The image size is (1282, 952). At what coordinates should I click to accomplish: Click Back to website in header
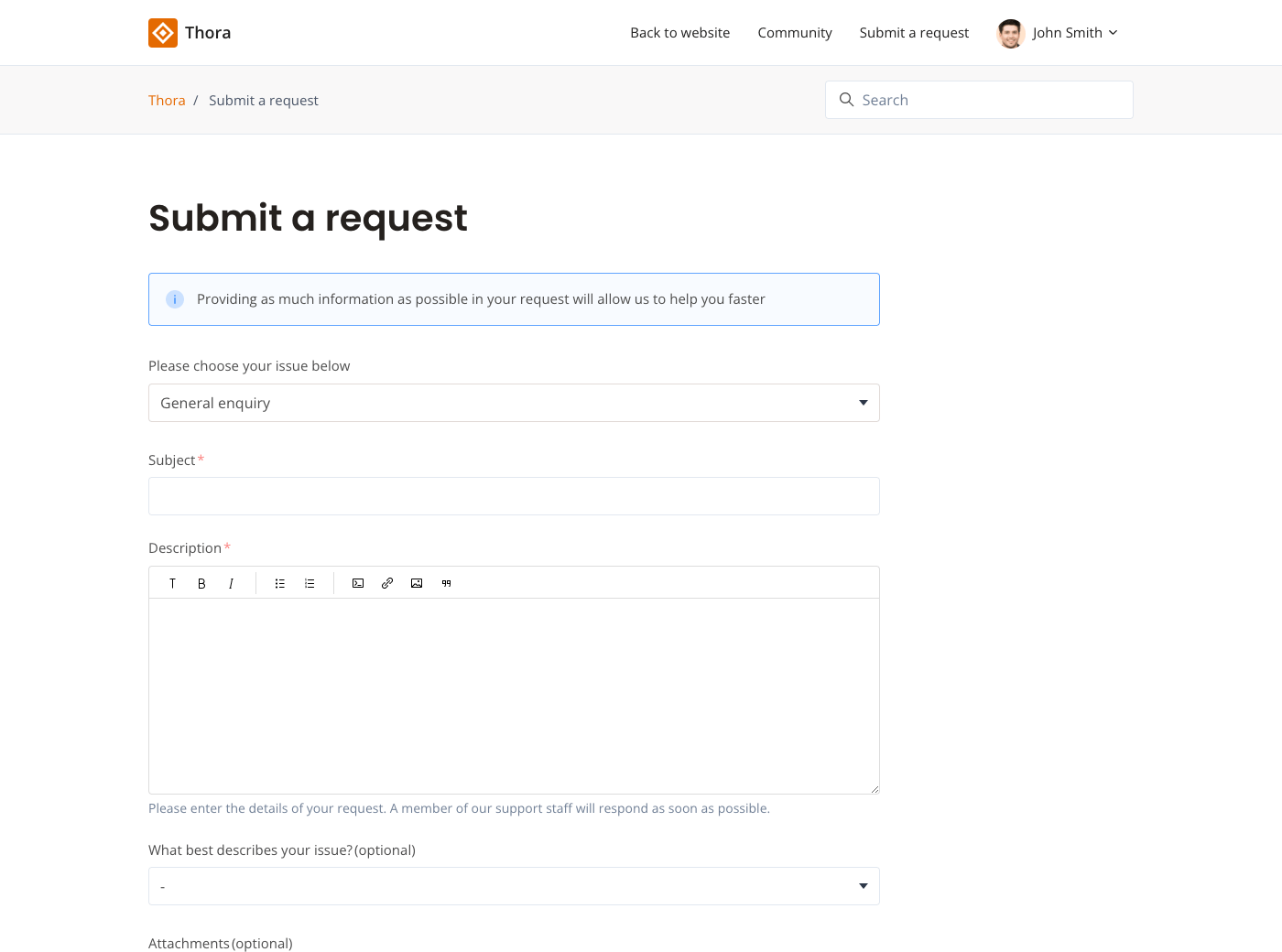pos(679,33)
